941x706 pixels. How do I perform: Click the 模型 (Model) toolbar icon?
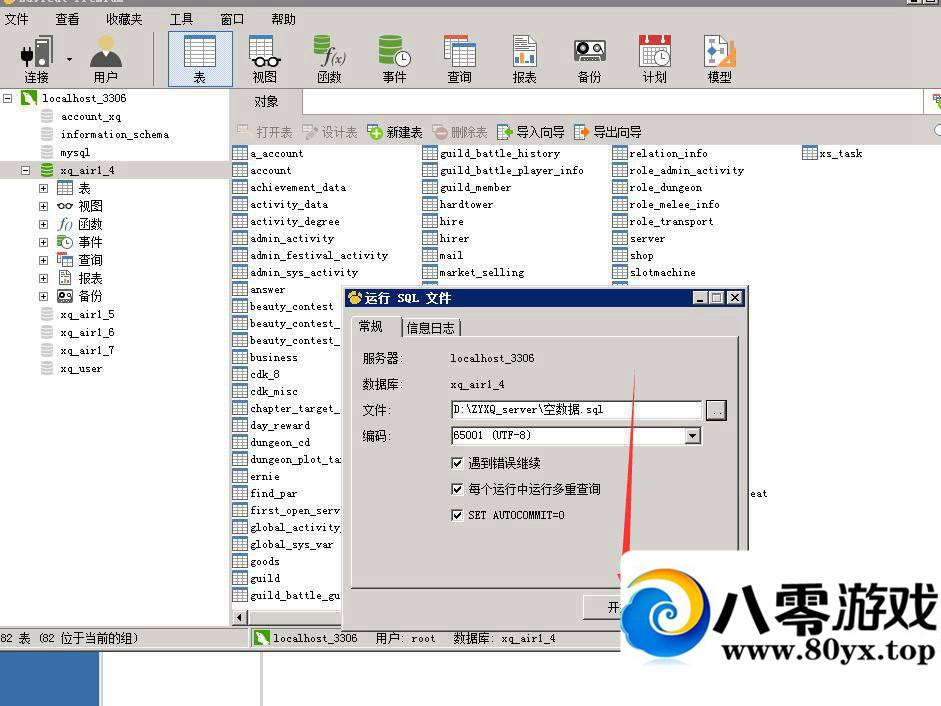(x=720, y=59)
